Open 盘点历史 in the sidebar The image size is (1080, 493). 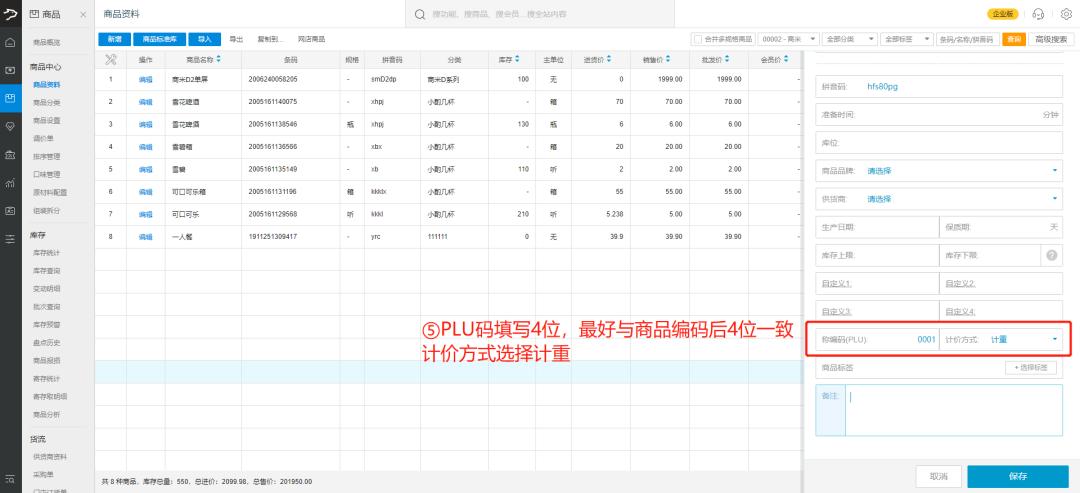coord(47,342)
